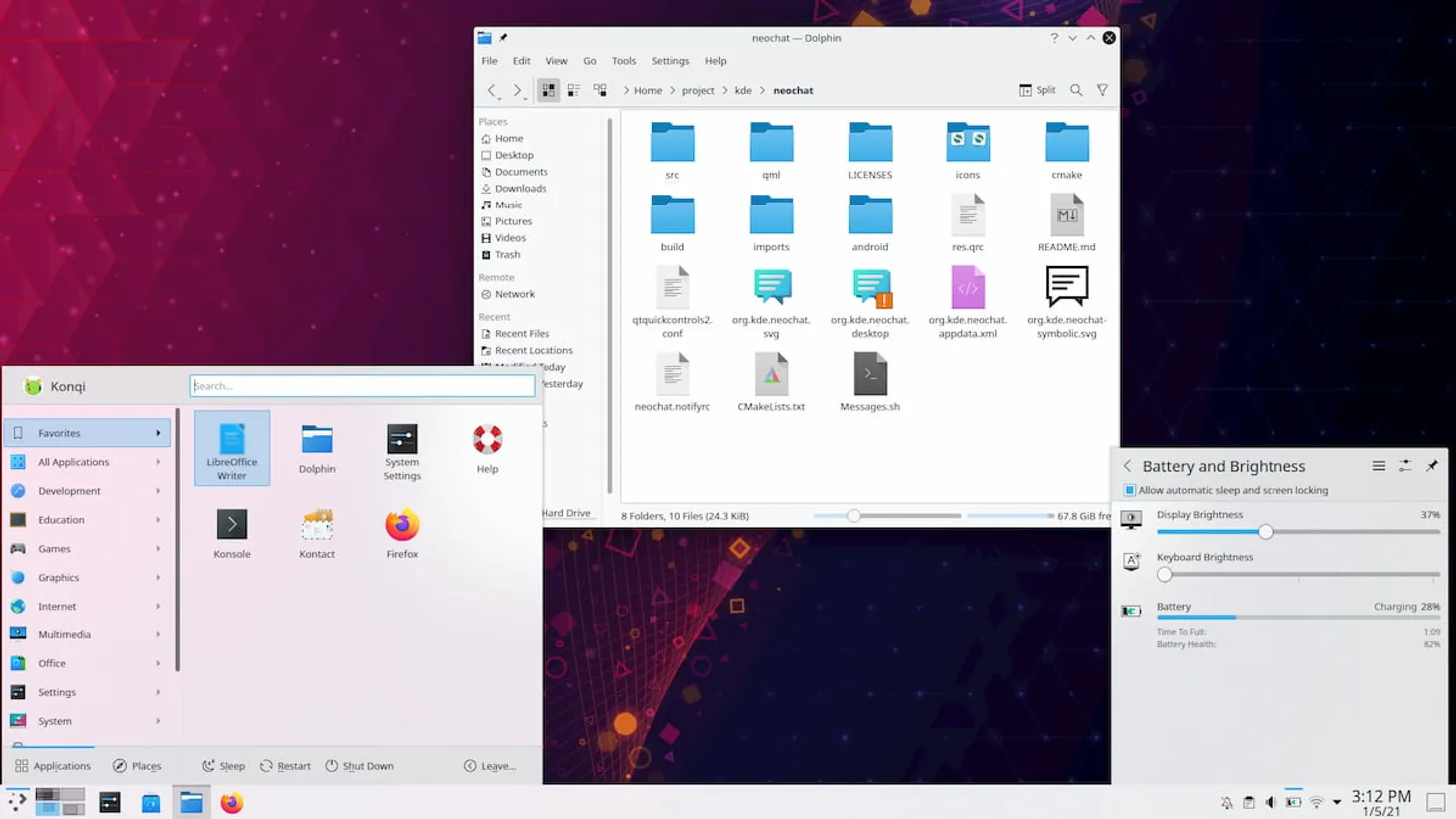This screenshot has width=1456, height=819.
Task: Click the Dolphin filter funnel icon
Action: 1102,90
